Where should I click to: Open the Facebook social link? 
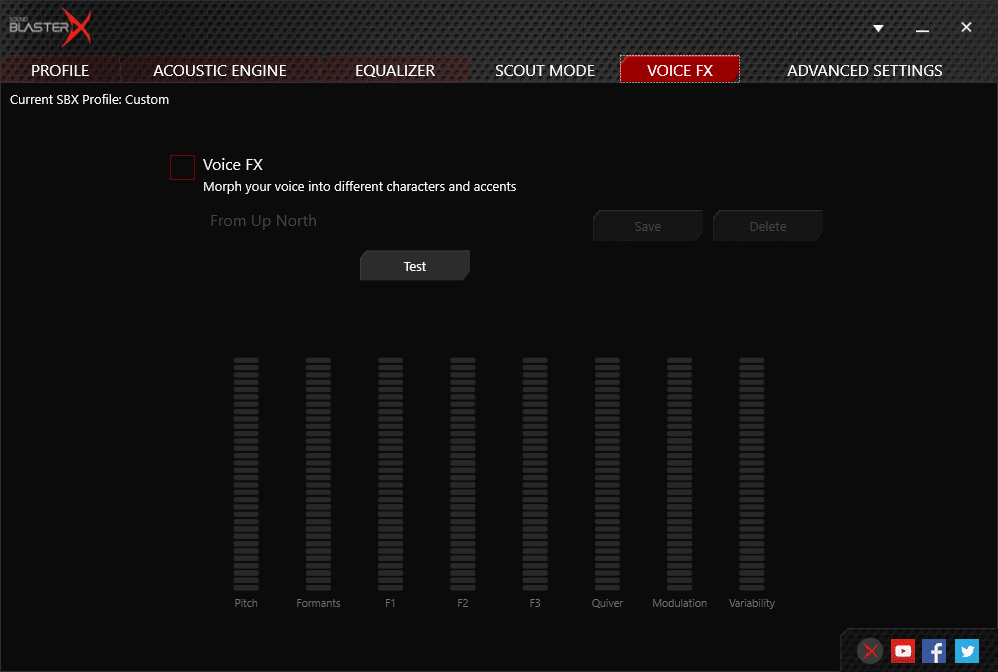934,651
